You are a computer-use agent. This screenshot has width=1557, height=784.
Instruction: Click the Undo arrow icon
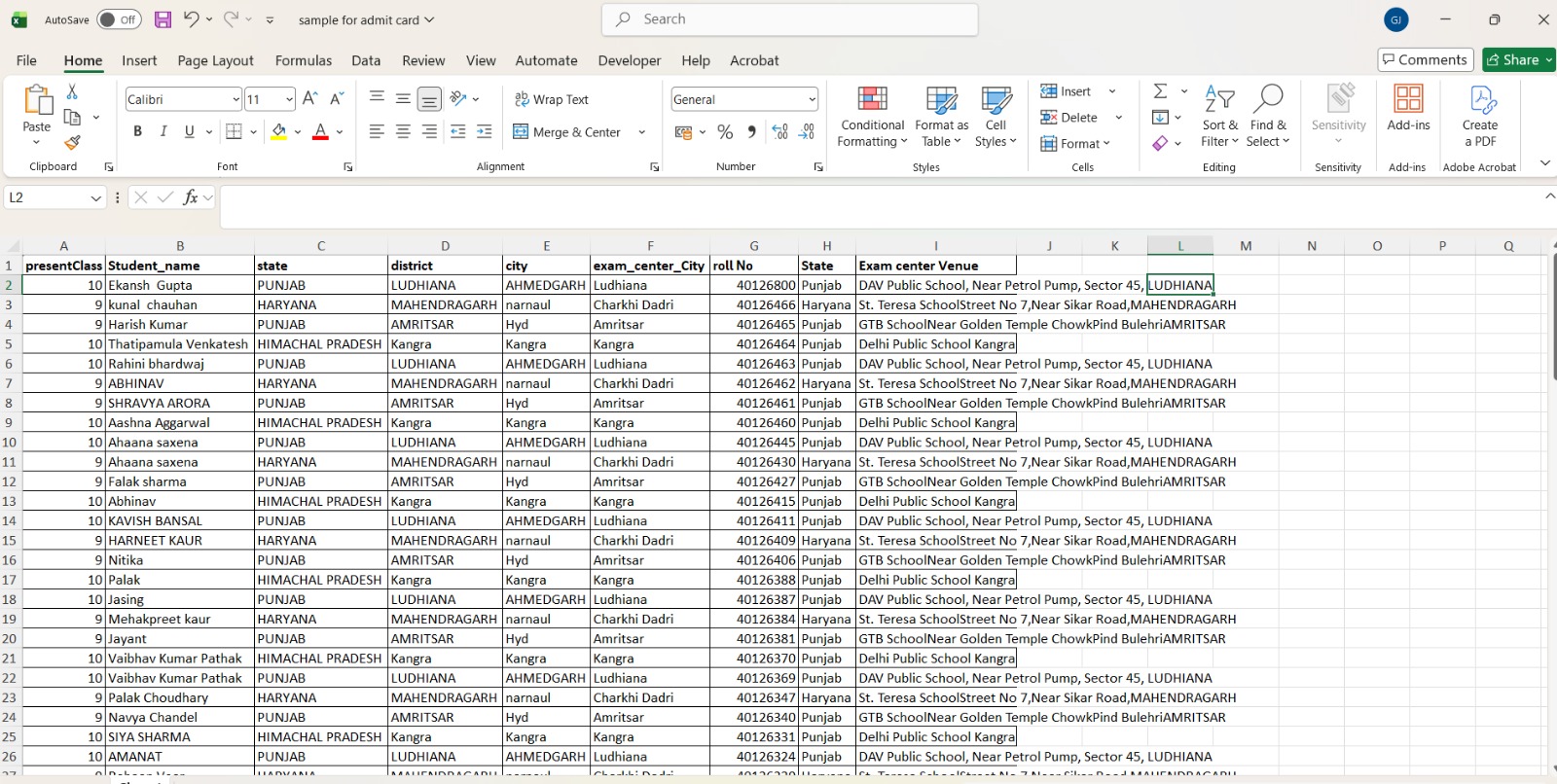tap(192, 19)
